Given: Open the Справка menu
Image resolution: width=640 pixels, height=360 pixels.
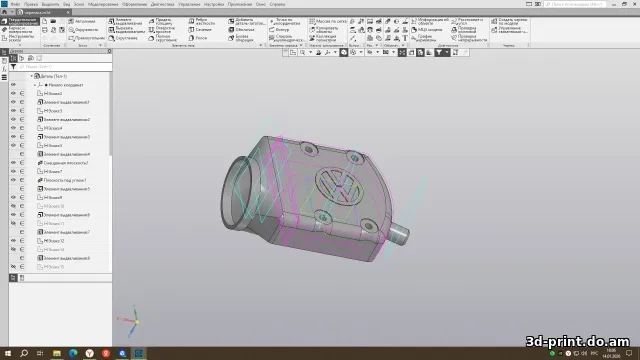Looking at the screenshot, I should 277,4.
